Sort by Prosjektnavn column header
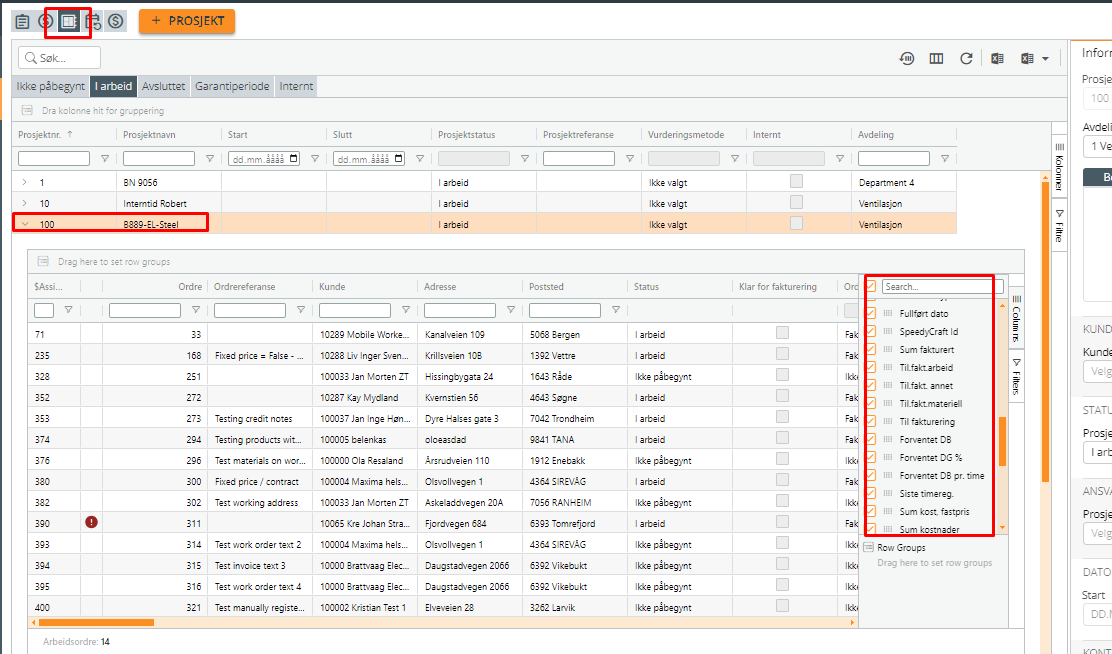The width and height of the screenshot is (1112, 654). 150,135
